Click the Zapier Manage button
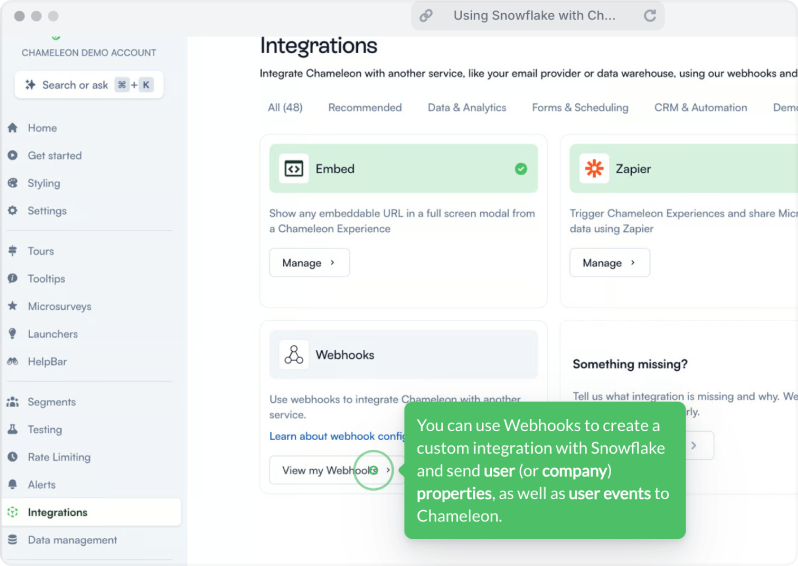Viewport: 798px width, 566px height. (x=610, y=263)
